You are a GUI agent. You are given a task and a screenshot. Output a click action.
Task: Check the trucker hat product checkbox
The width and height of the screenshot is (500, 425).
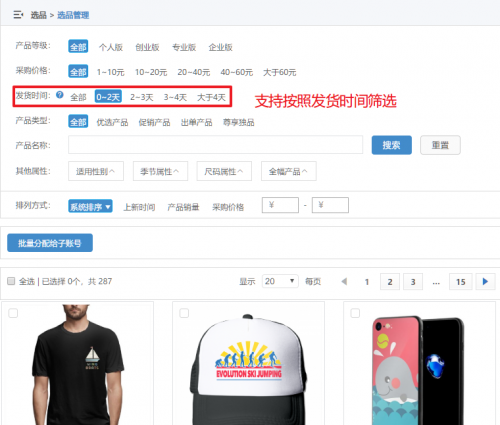[x=184, y=313]
